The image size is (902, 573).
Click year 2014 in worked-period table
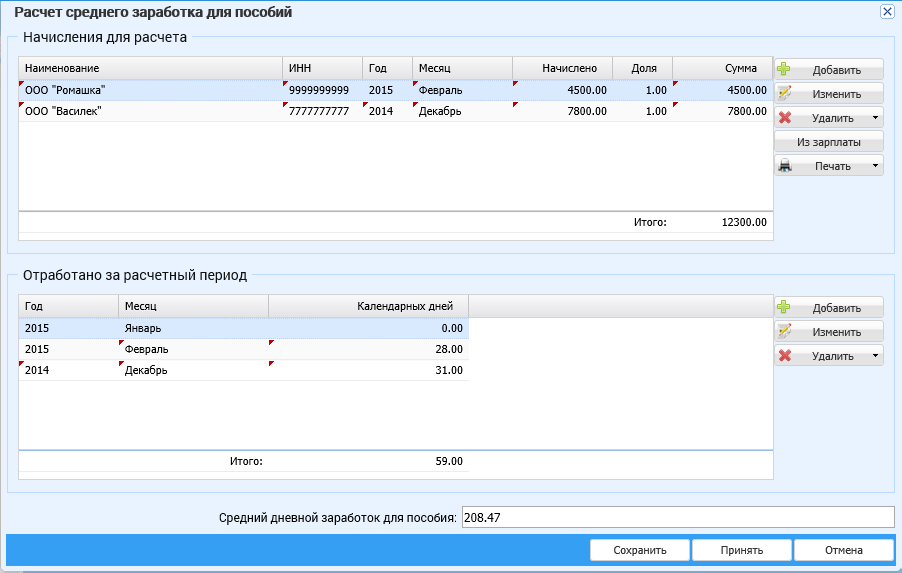tap(68, 370)
